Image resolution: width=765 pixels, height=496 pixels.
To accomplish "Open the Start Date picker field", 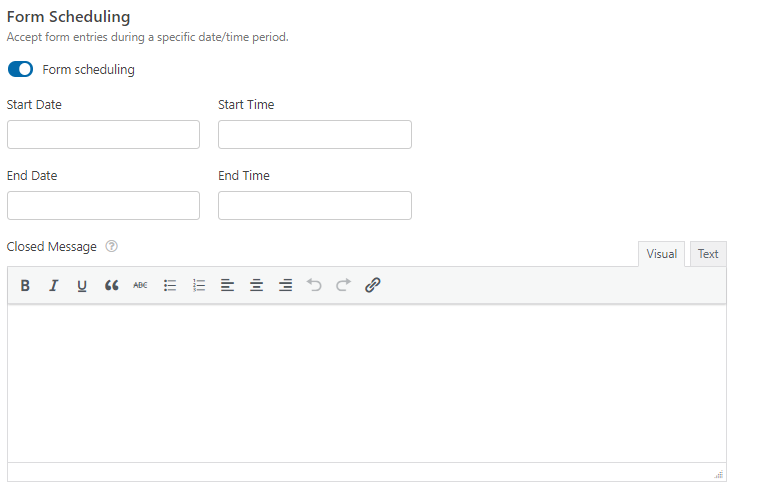I will tap(103, 135).
